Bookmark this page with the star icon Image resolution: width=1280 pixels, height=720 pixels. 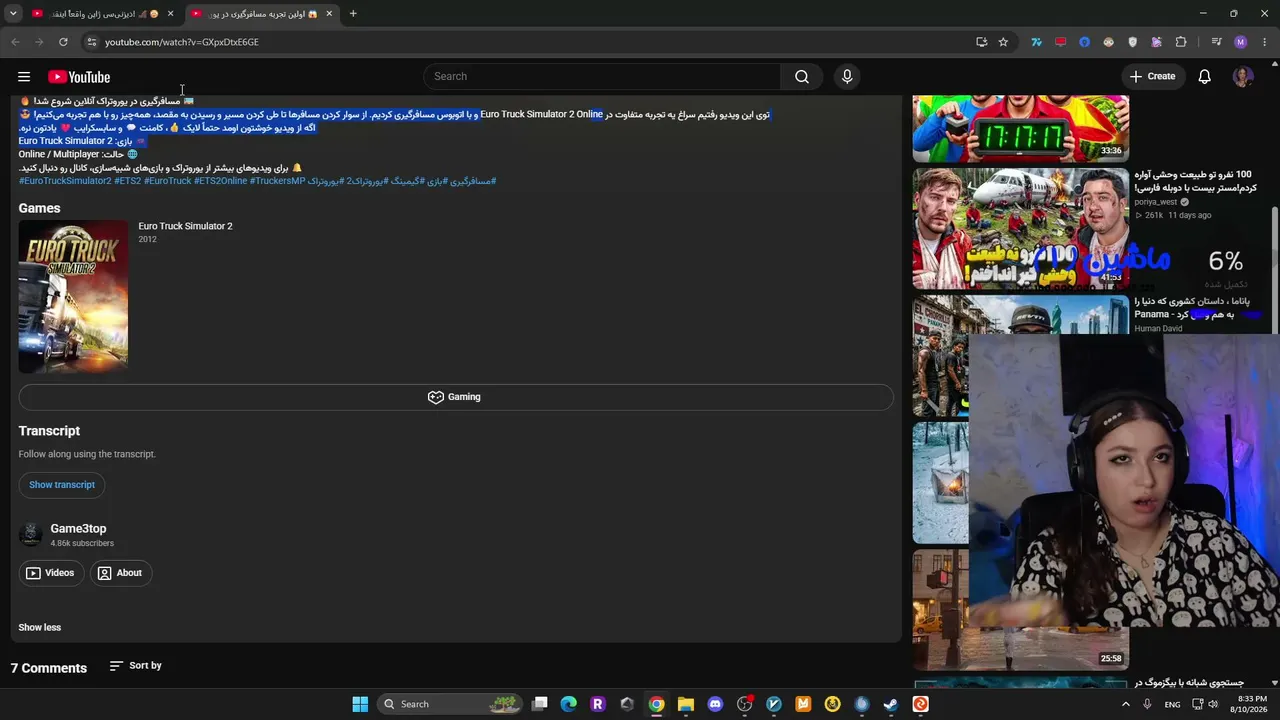coord(1003,42)
